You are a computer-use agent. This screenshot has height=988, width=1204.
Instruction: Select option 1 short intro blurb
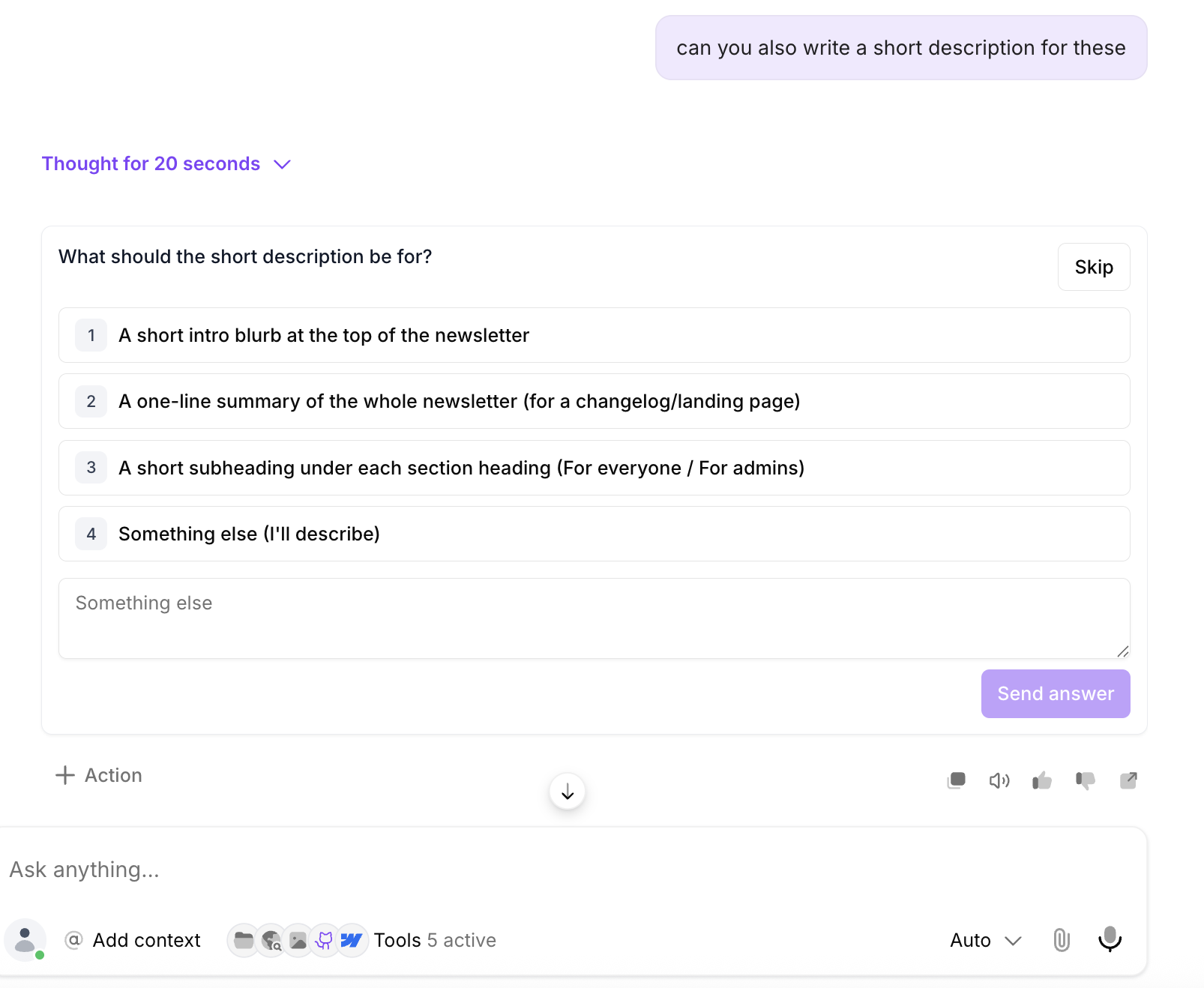pyautogui.click(x=595, y=335)
